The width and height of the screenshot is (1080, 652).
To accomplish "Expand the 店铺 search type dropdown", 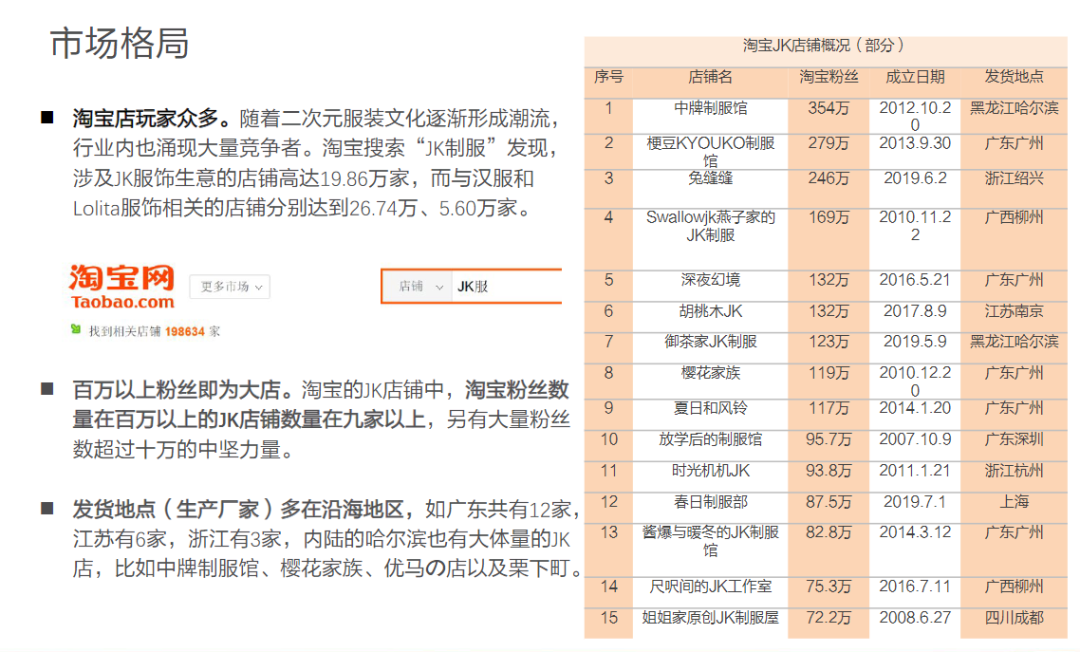I will point(419,286).
